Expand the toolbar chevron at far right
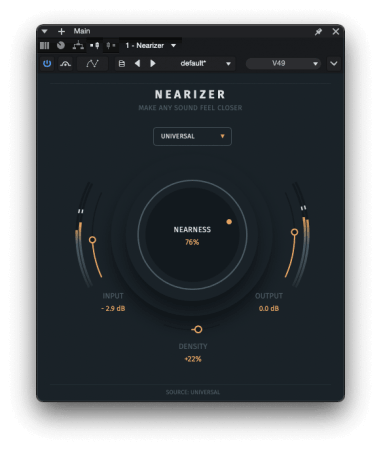381x450 pixels. coord(334,63)
